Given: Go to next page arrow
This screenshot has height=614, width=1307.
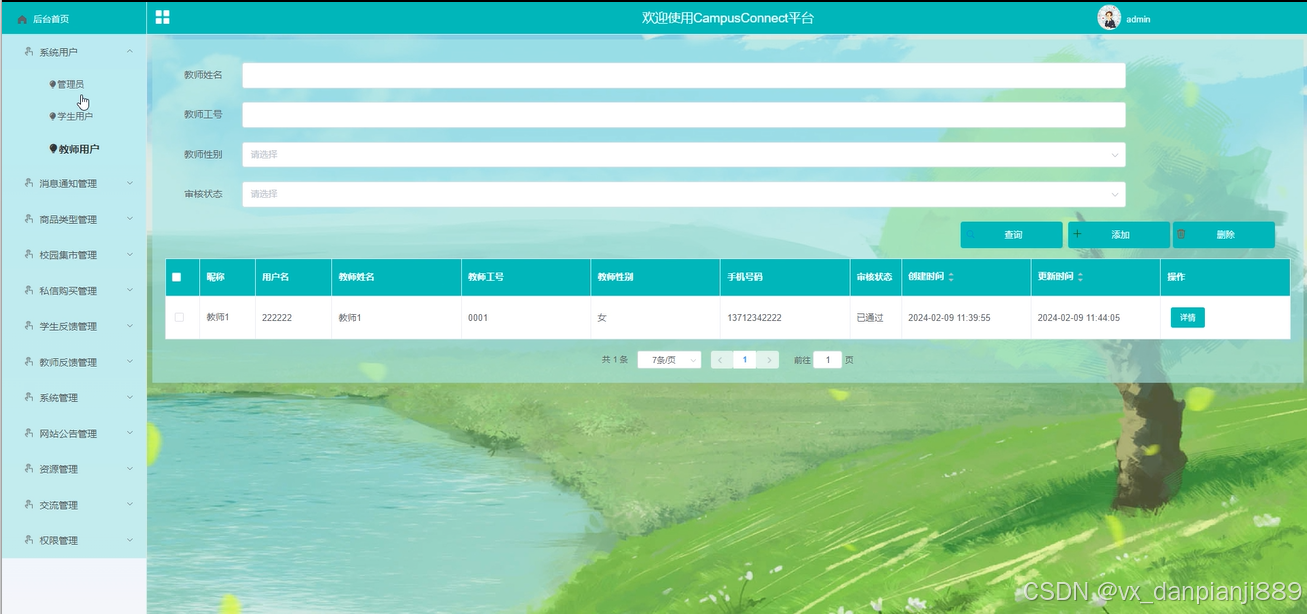Looking at the screenshot, I should click(x=768, y=360).
